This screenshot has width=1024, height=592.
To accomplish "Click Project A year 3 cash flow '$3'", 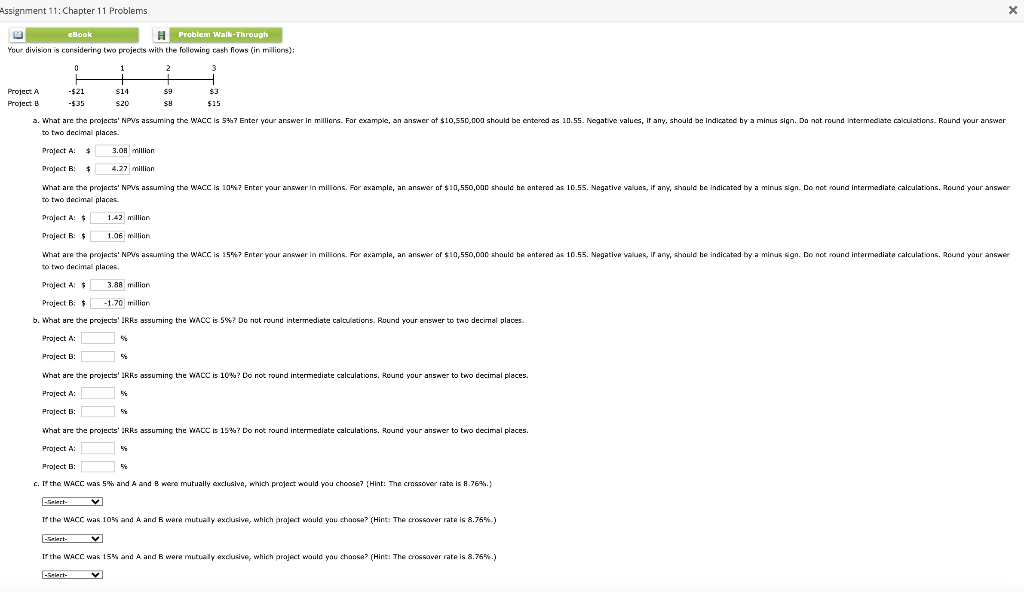I will pos(214,91).
